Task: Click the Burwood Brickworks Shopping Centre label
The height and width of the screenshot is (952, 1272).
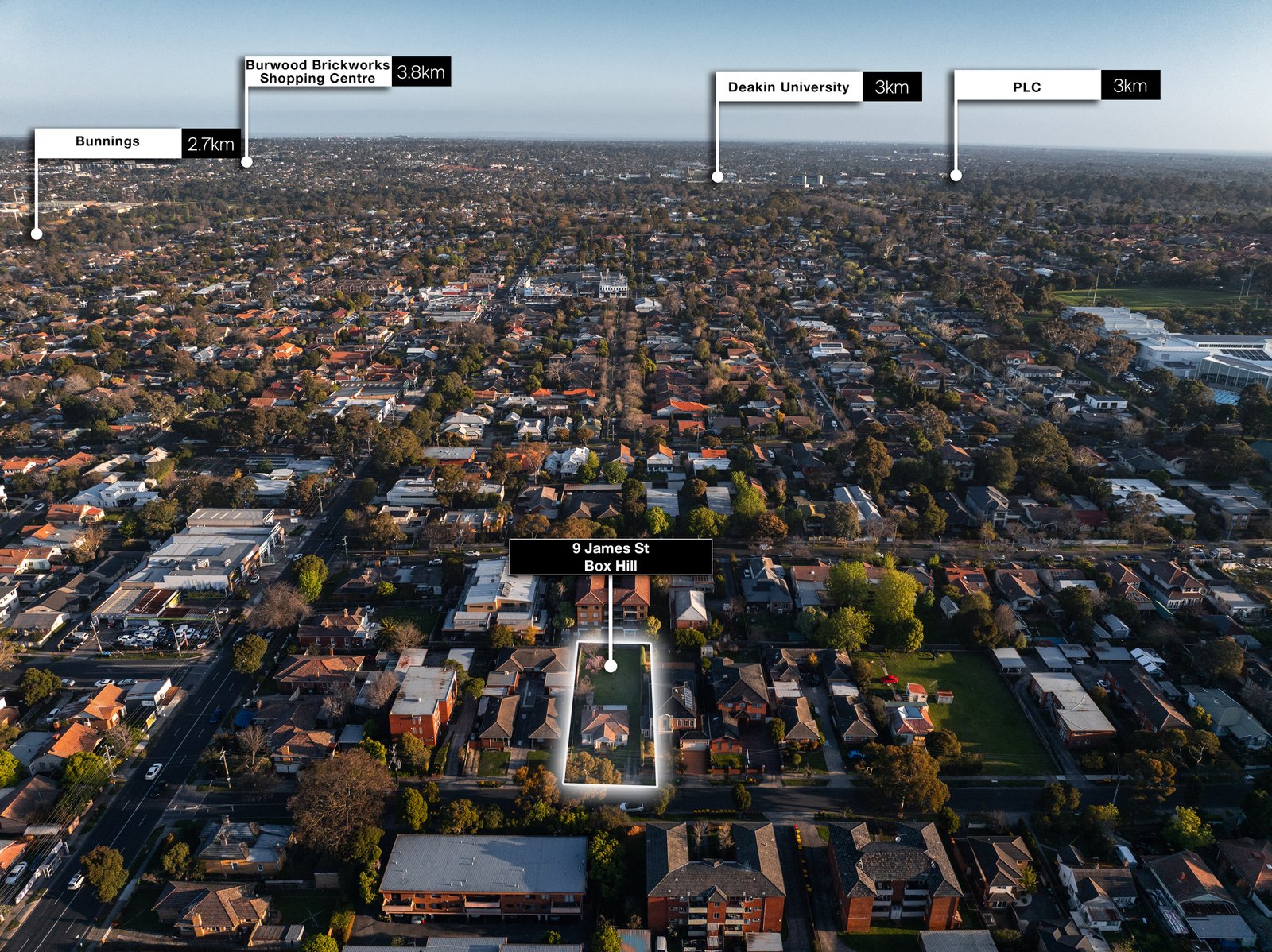Action: click(x=317, y=72)
